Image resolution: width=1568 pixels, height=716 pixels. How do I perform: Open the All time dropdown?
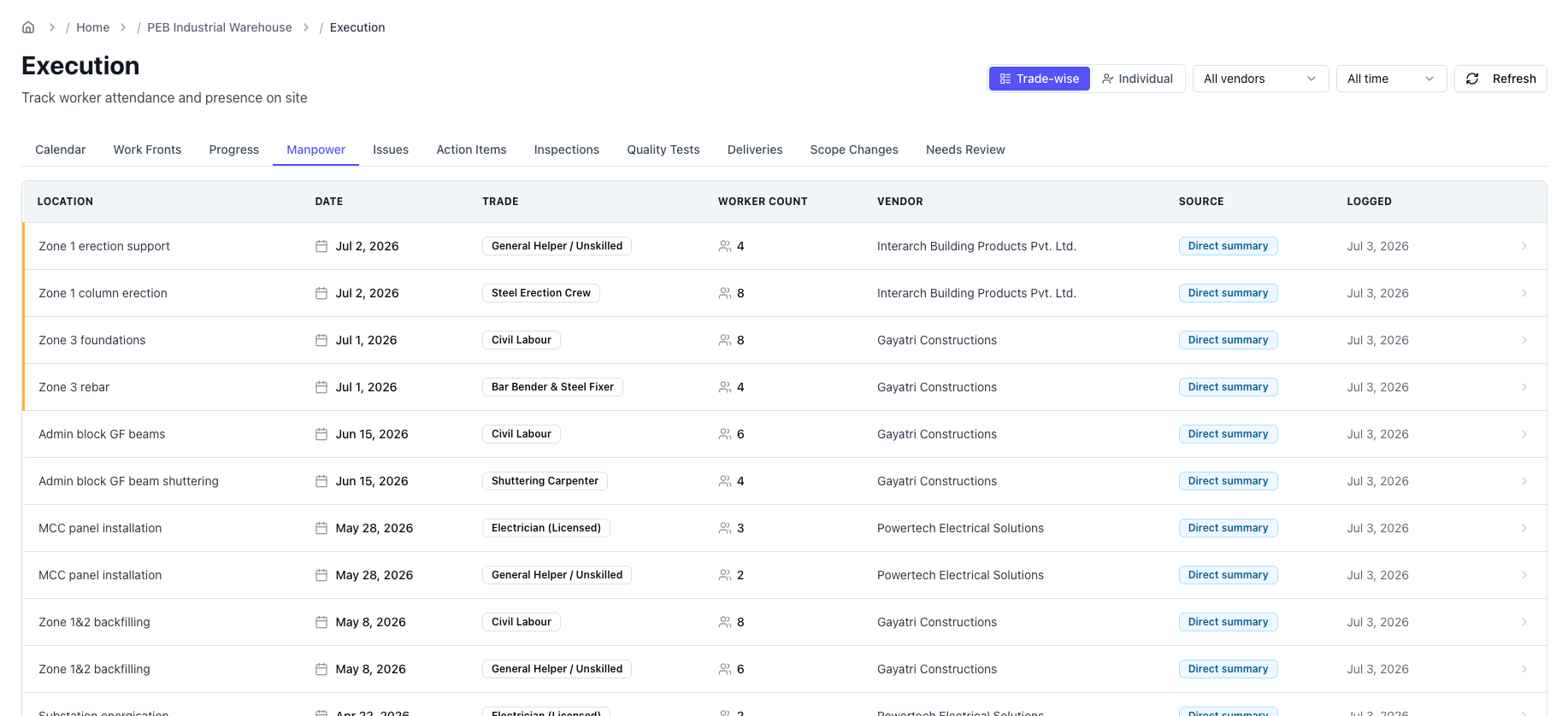(x=1391, y=79)
